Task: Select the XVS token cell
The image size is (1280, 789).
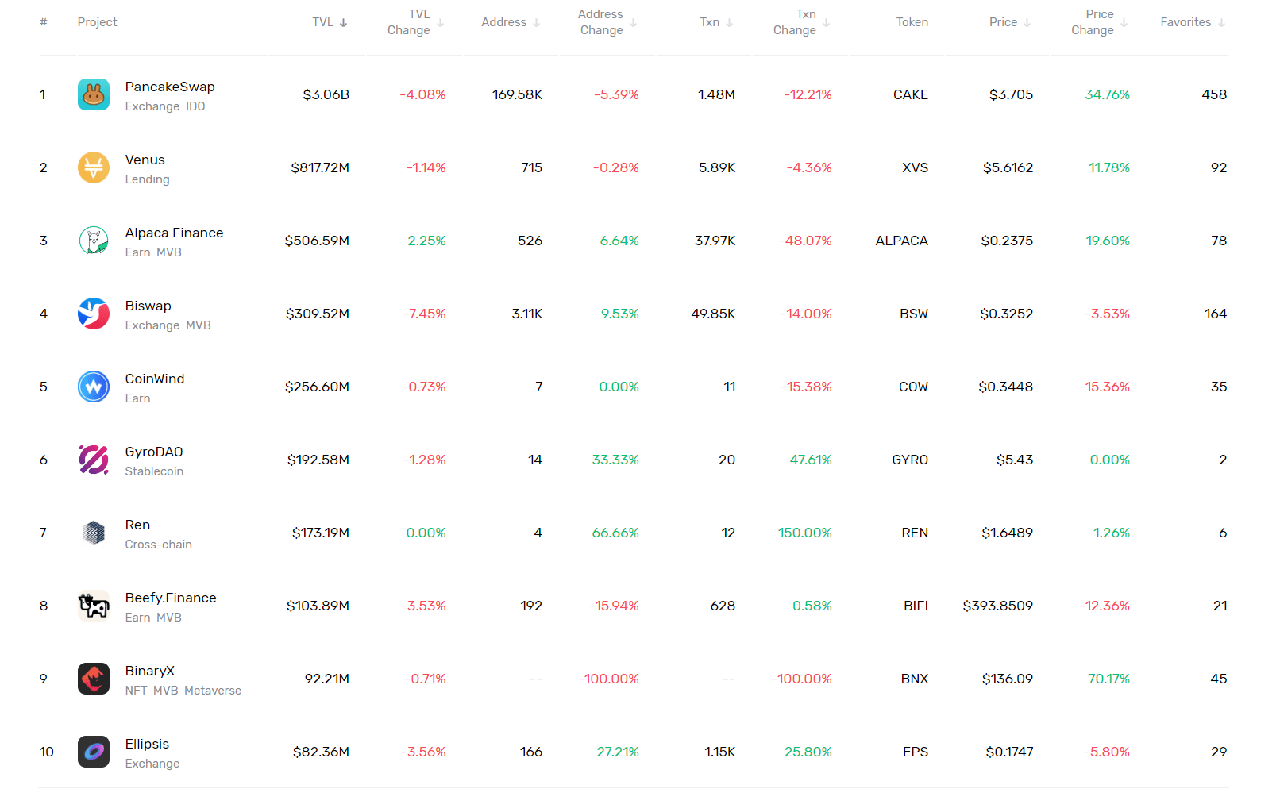Action: (x=915, y=168)
